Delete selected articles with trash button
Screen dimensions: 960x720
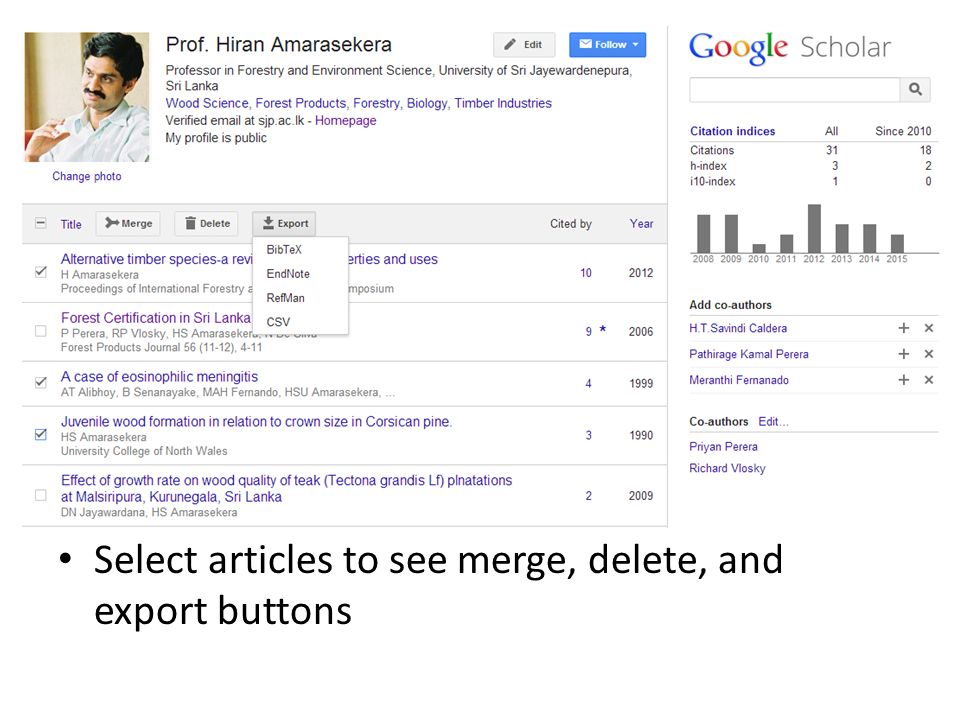[x=208, y=223]
